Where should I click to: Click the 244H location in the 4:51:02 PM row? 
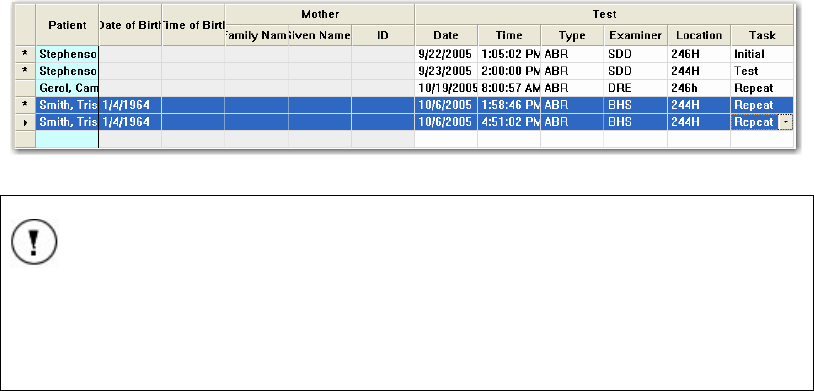699,122
